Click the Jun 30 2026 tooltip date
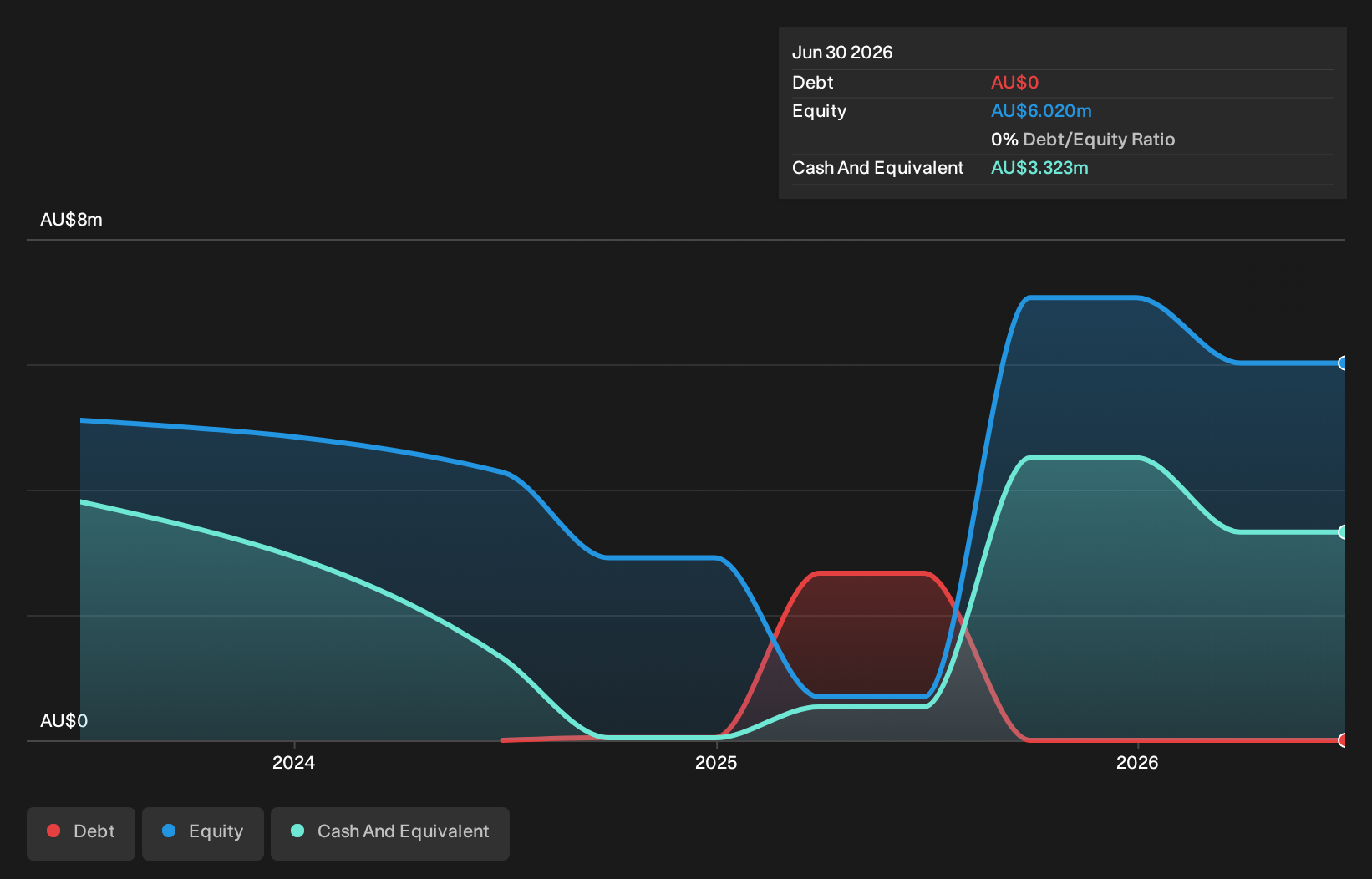 [842, 53]
